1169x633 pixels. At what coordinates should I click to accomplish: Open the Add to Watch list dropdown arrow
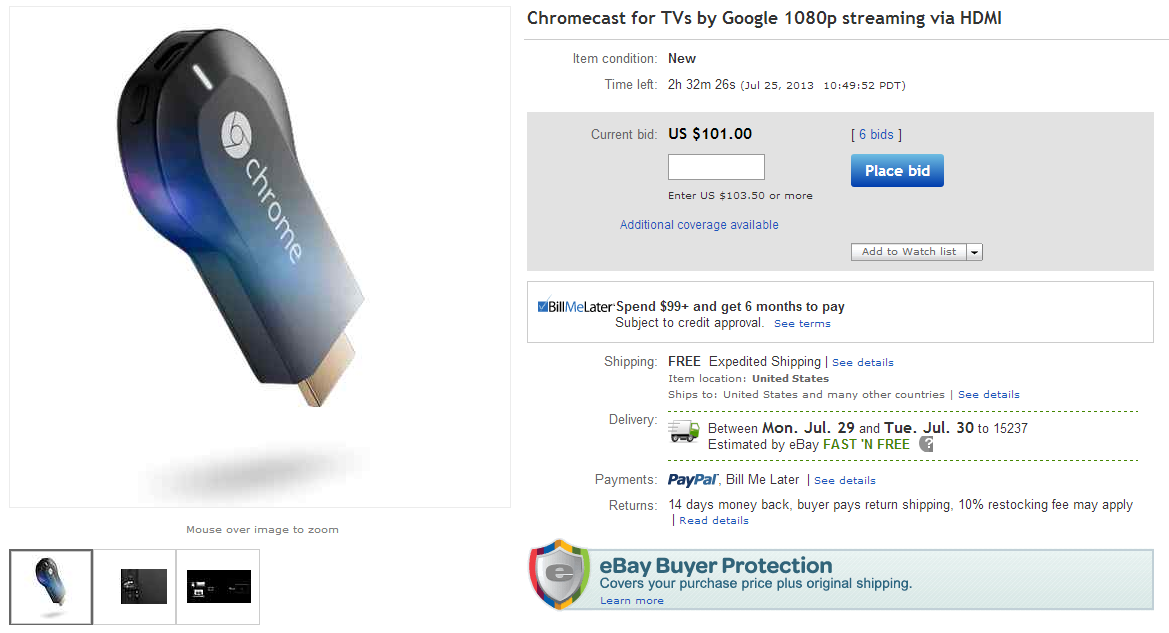(975, 251)
